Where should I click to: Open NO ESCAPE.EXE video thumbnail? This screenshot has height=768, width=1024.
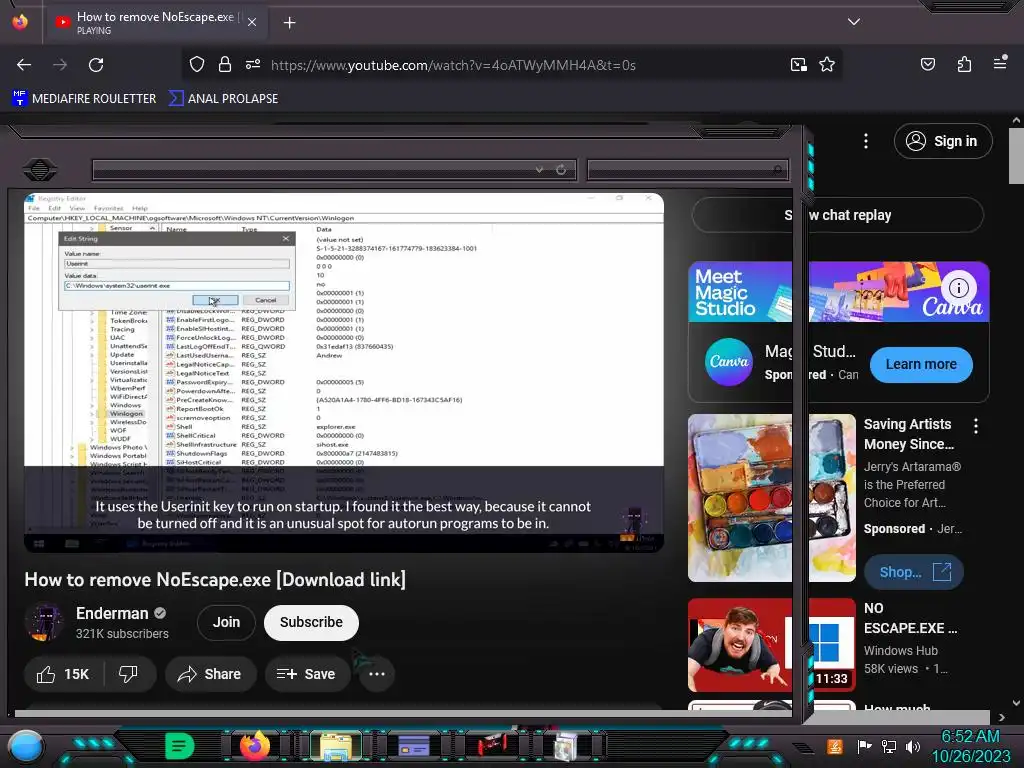point(771,645)
